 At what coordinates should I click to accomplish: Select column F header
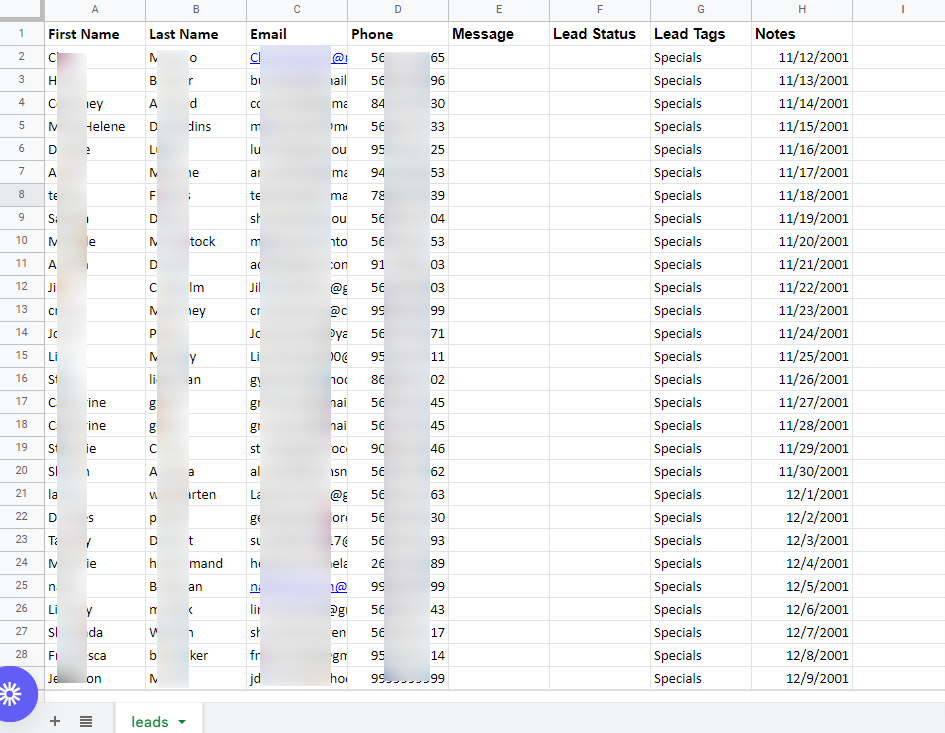coord(600,9)
